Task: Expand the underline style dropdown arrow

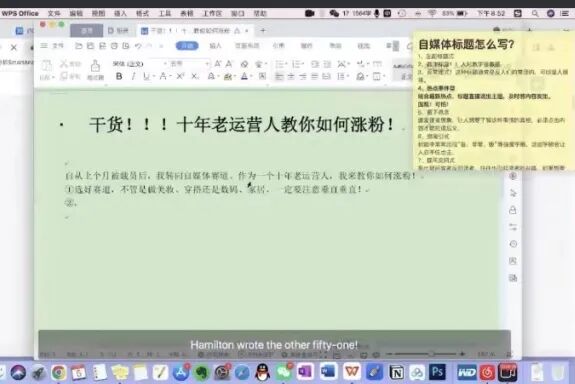Action: coord(153,76)
